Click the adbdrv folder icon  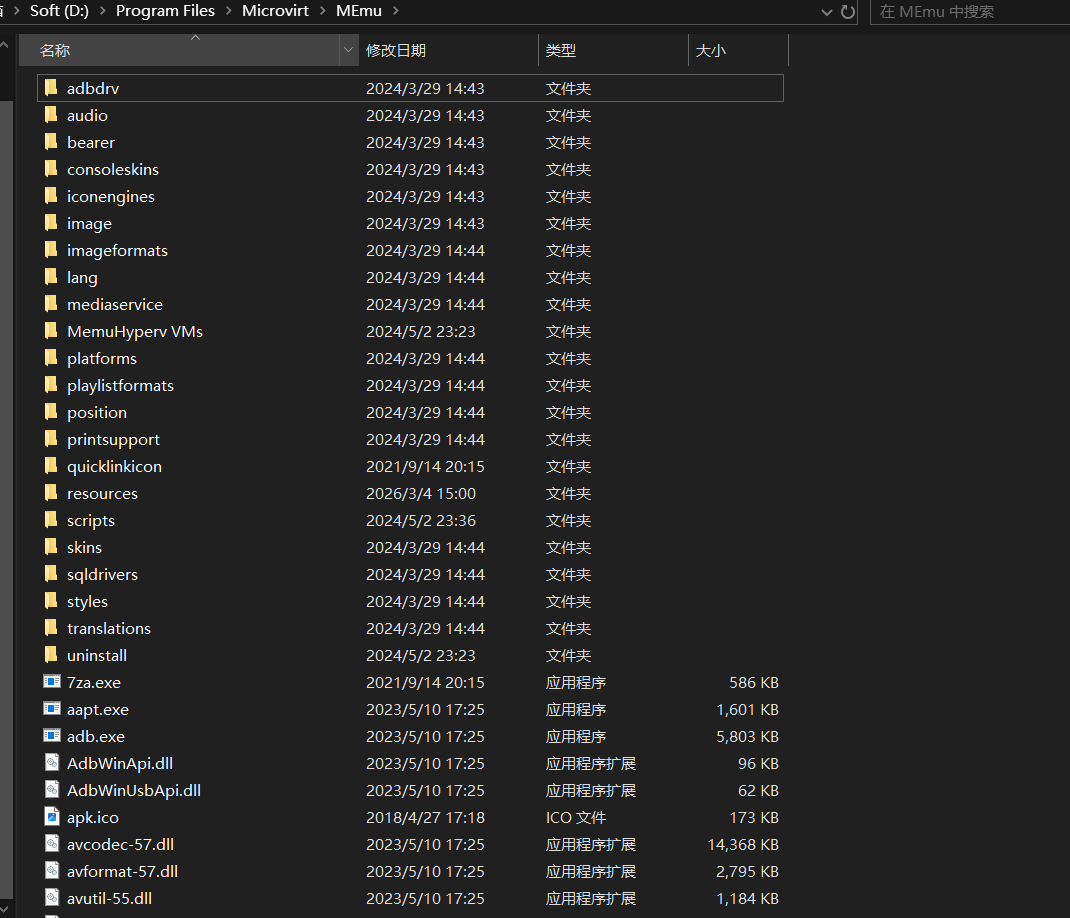coord(51,88)
